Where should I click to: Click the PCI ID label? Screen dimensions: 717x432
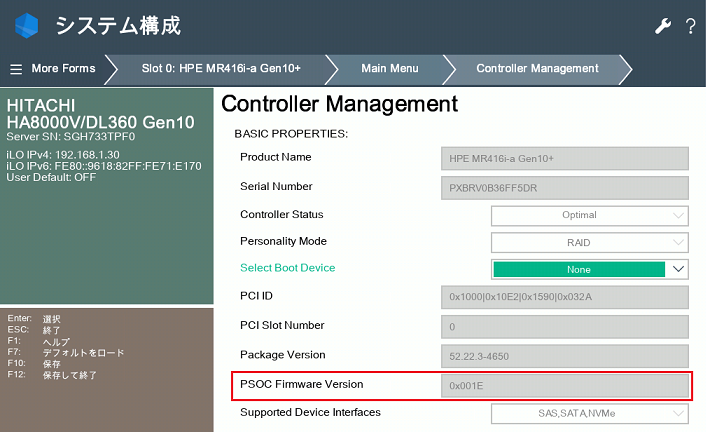[256, 296]
